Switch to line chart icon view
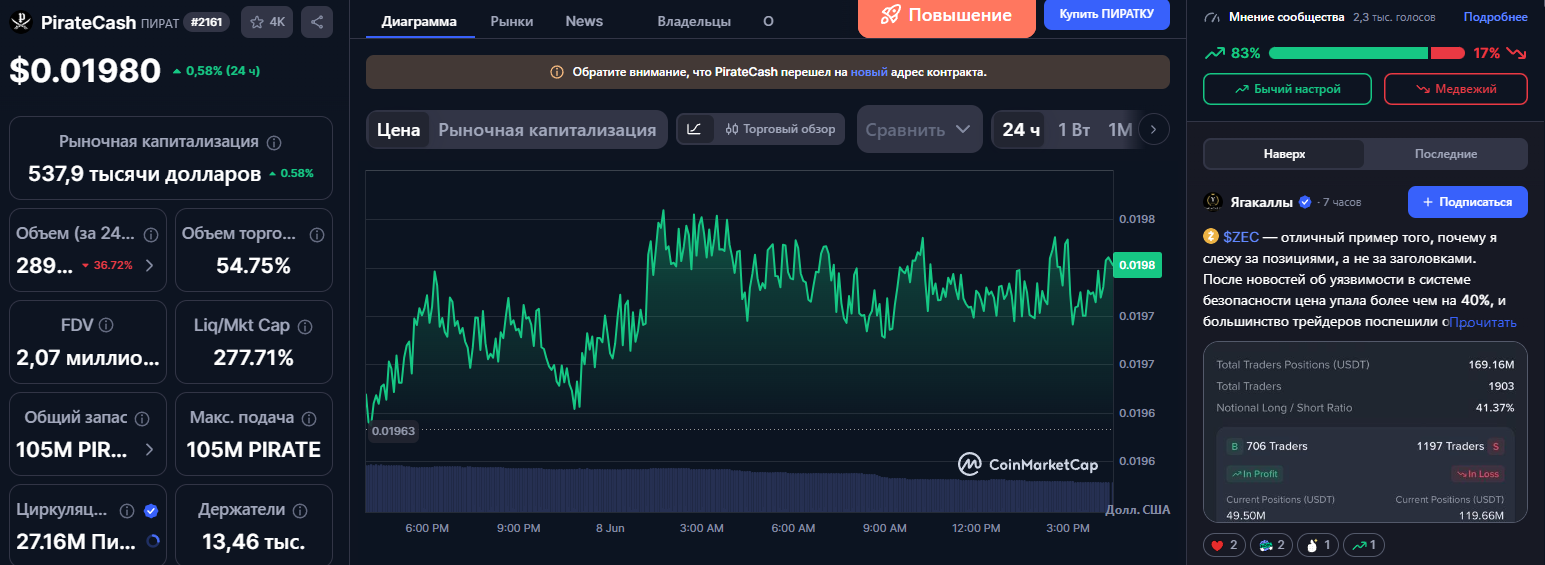This screenshot has width=1545, height=565. click(695, 129)
